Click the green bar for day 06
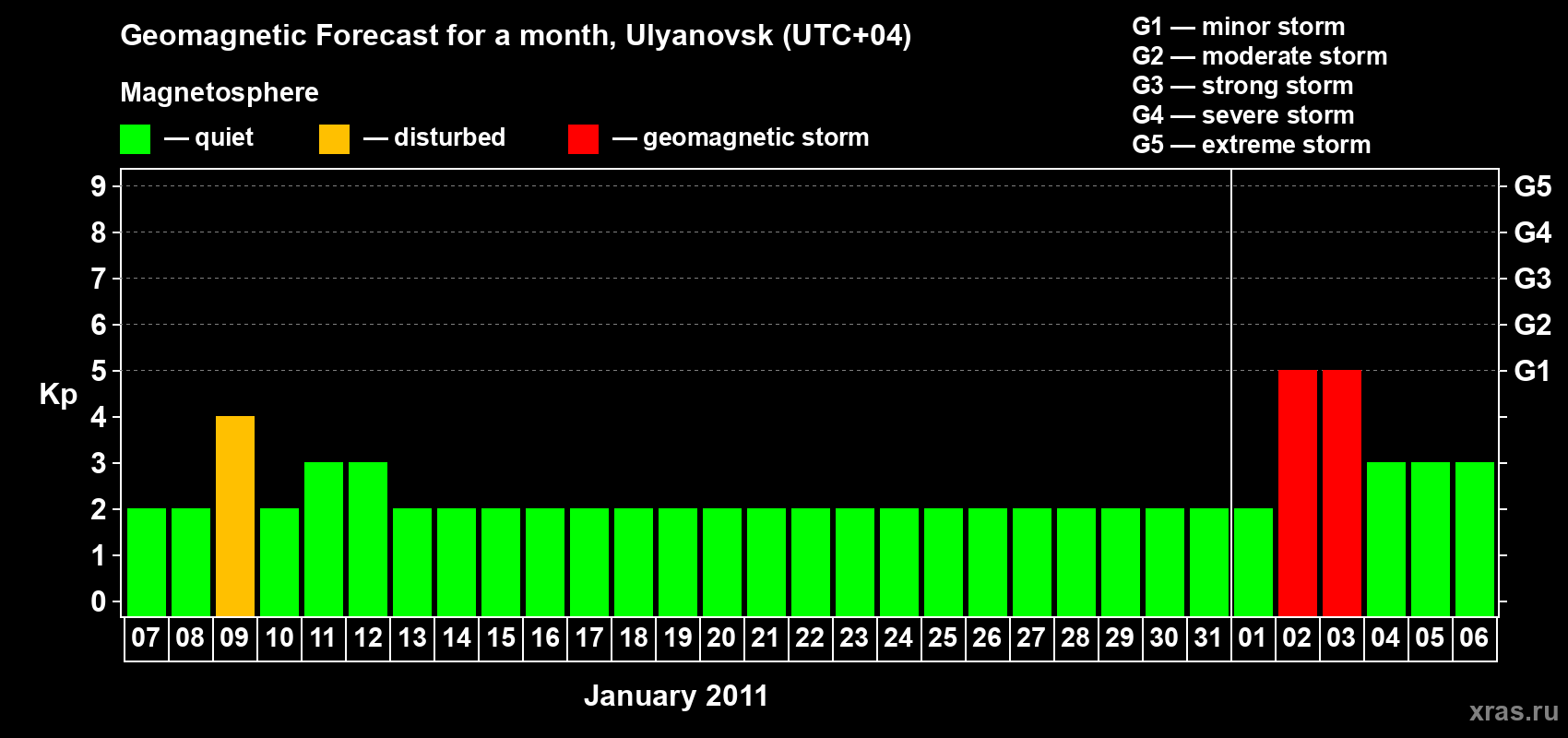Image resolution: width=1568 pixels, height=738 pixels. [1474, 539]
